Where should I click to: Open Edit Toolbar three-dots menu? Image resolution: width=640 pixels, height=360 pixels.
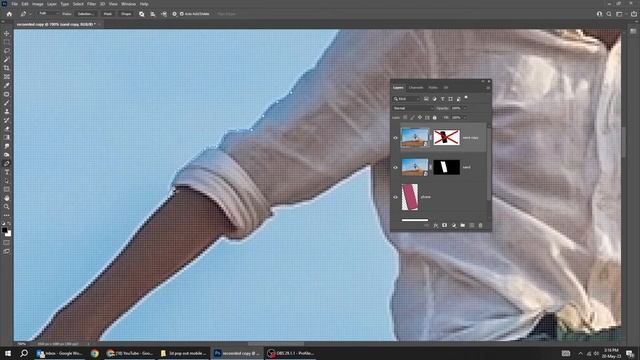coord(7,215)
